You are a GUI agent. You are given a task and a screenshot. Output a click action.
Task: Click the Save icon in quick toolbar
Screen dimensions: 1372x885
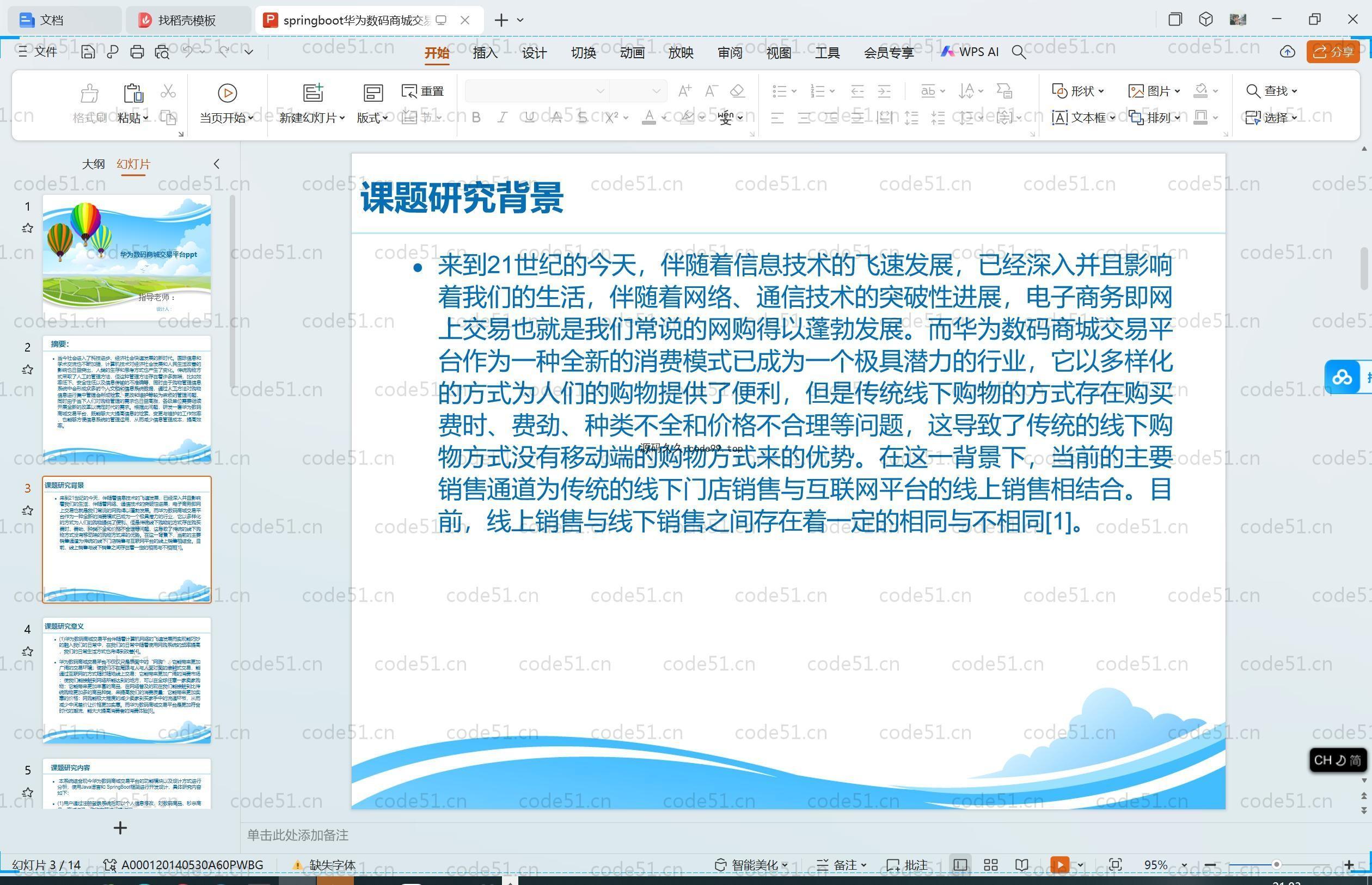(x=87, y=52)
